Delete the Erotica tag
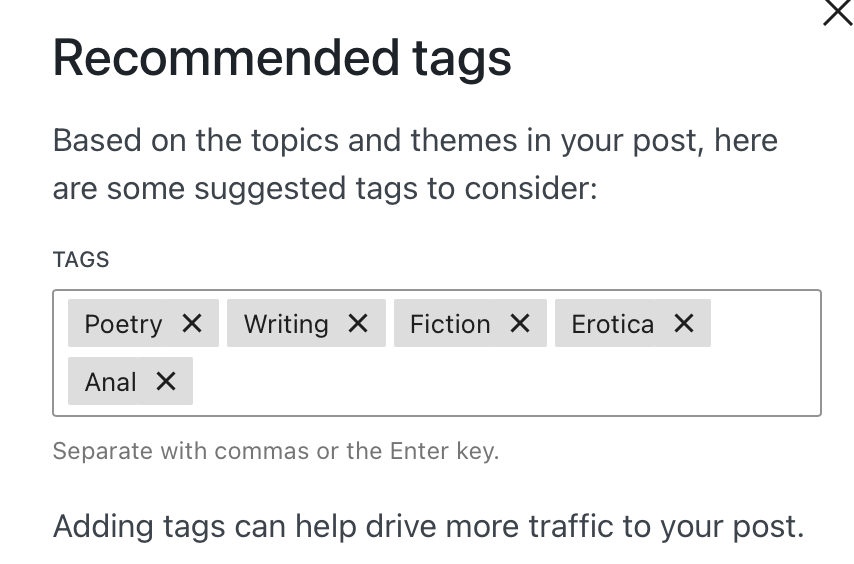Viewport: 854px width, 564px height. (684, 323)
